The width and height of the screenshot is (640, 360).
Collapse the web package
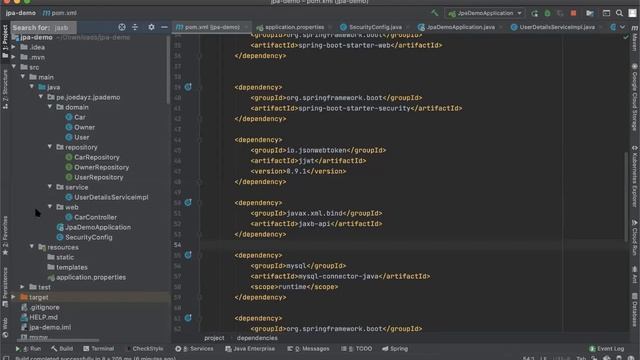[50, 207]
